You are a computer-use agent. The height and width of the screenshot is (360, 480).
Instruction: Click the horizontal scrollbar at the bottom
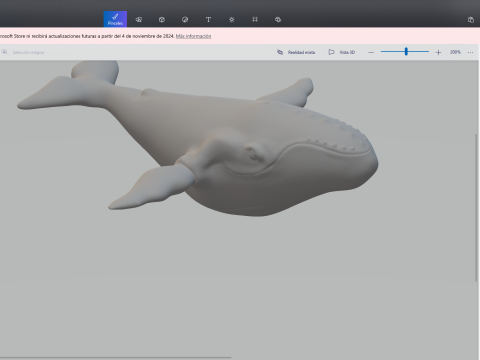[116, 357]
